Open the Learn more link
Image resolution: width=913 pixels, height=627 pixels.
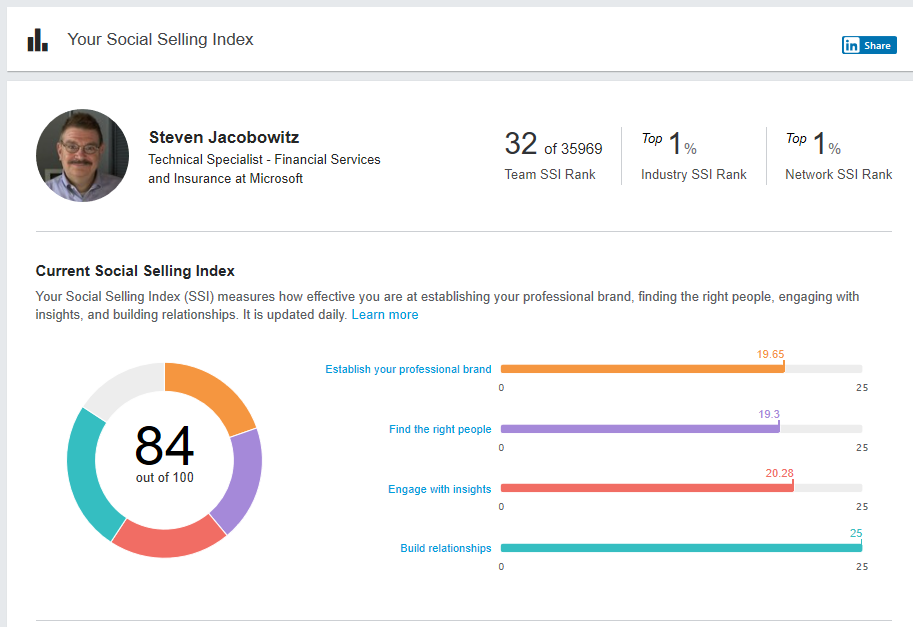pyautogui.click(x=385, y=315)
